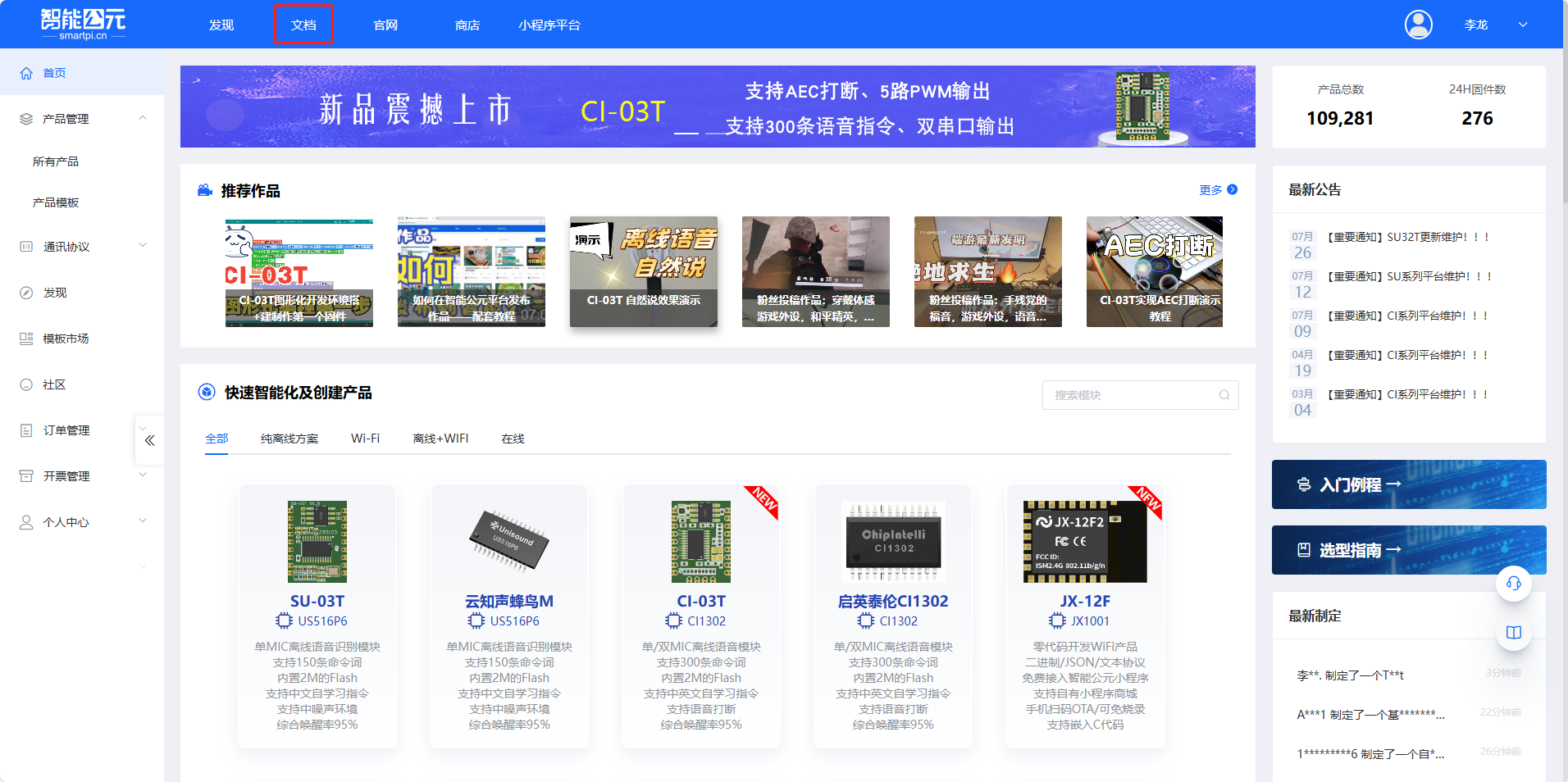The image size is (1568, 782).
Task: Click the floating documentation book icon
Action: 1513,632
